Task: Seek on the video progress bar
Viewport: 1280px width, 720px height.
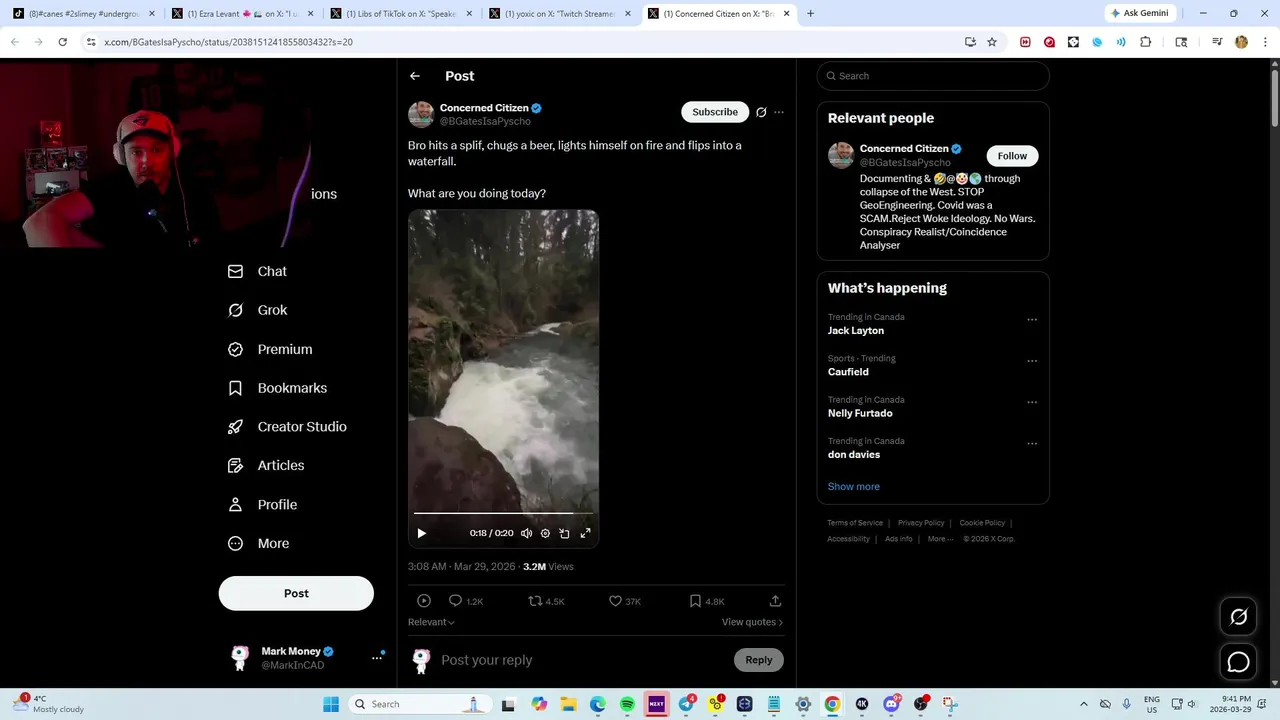Action: point(503,514)
